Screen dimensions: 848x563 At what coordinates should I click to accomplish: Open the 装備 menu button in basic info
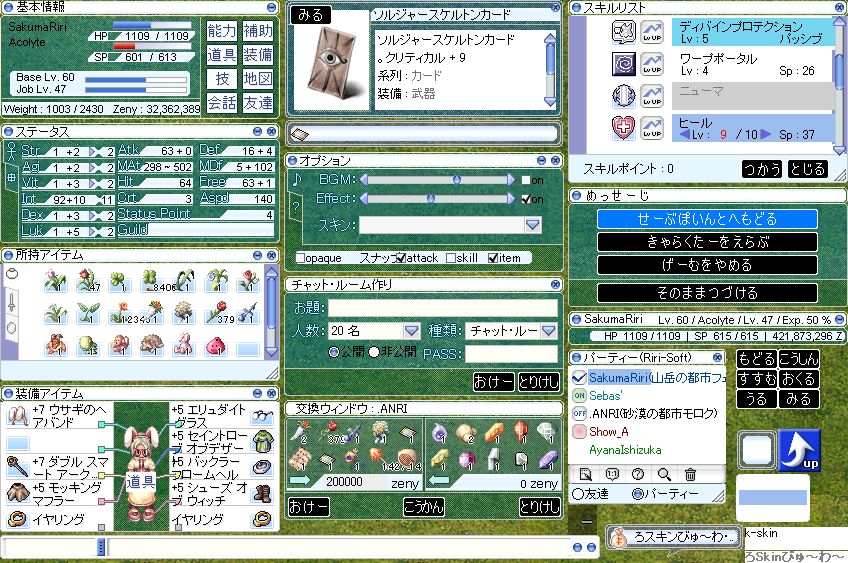[x=258, y=55]
